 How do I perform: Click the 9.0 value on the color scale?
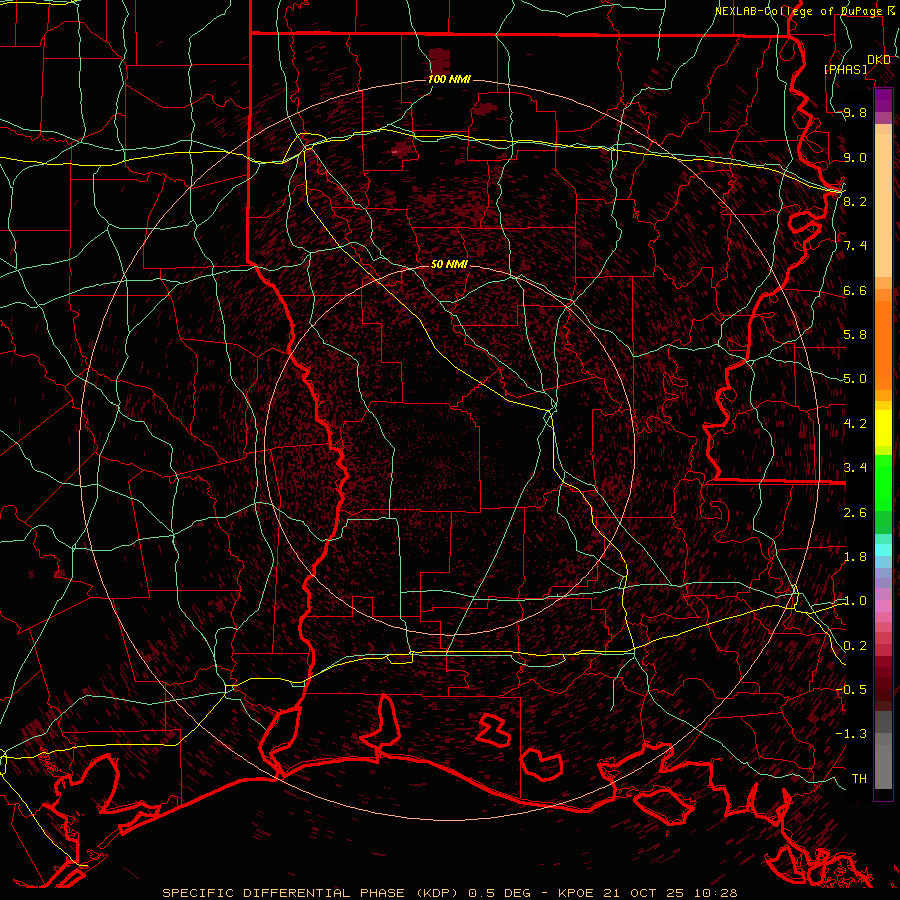(x=855, y=157)
